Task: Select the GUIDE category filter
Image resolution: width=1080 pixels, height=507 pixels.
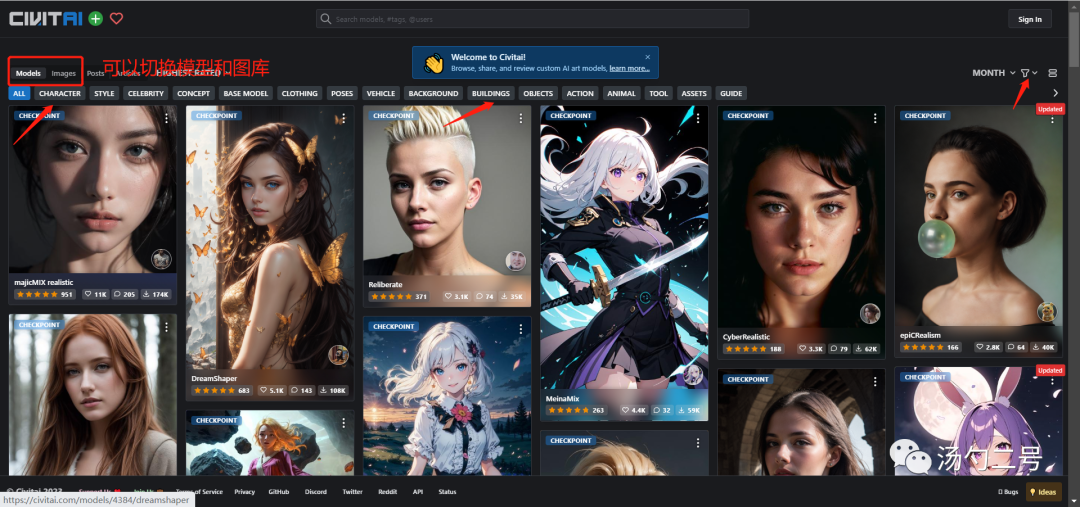Action: [731, 94]
